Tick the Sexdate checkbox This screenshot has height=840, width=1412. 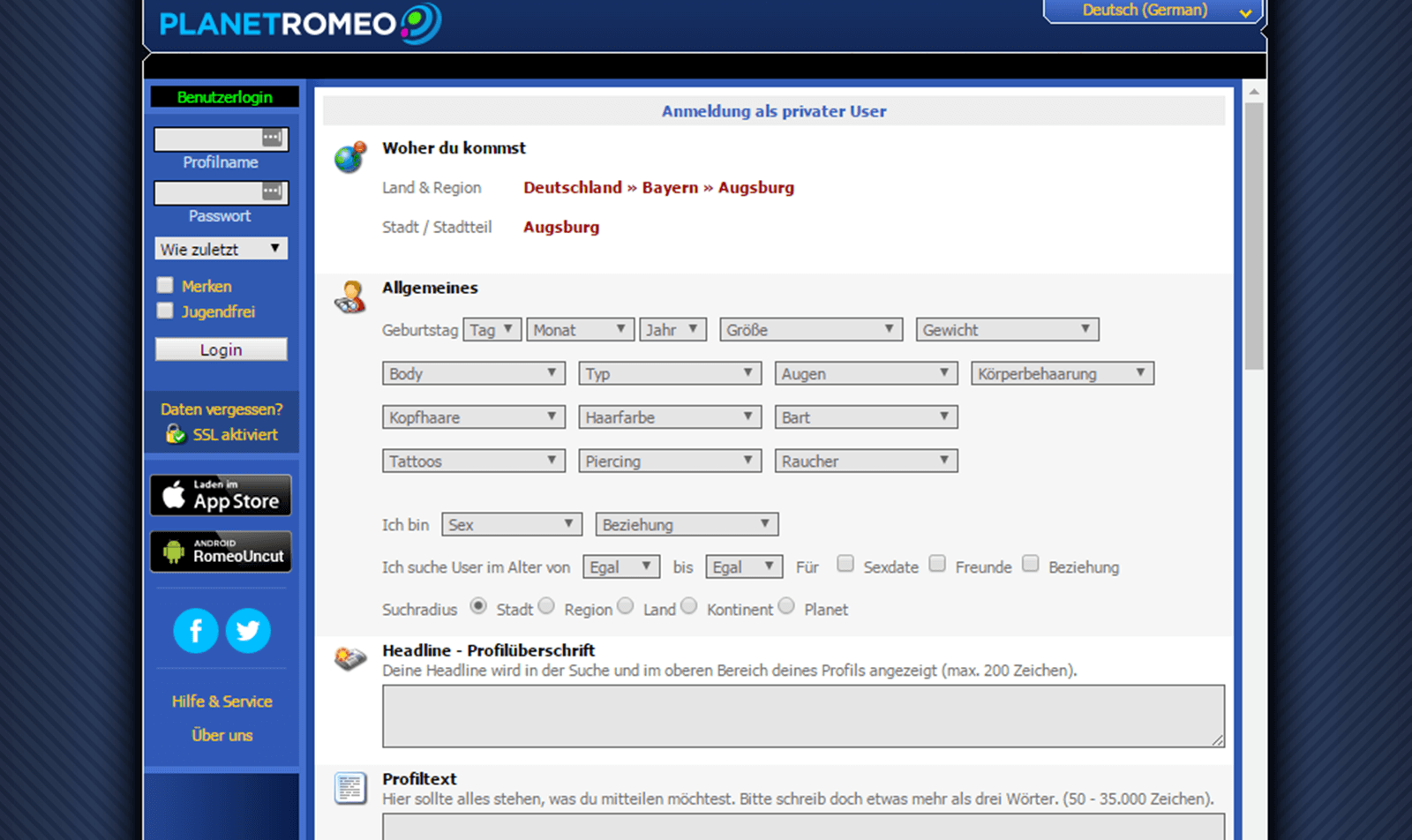[x=845, y=564]
